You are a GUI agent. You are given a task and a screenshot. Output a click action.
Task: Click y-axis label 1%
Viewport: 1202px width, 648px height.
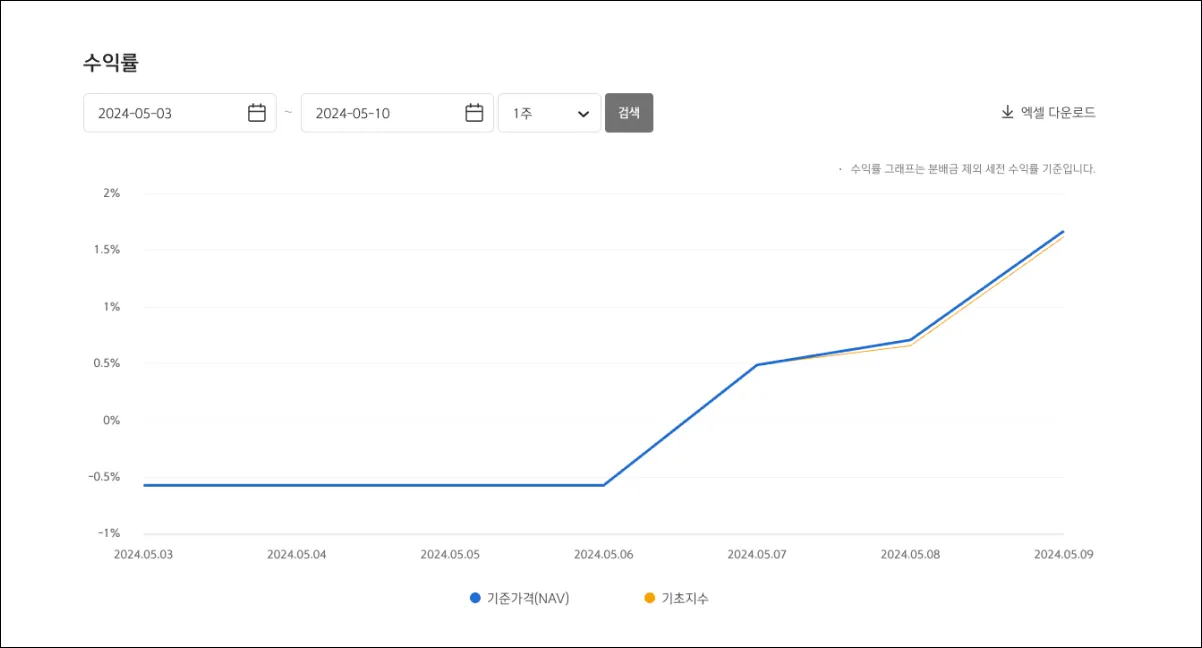click(111, 307)
